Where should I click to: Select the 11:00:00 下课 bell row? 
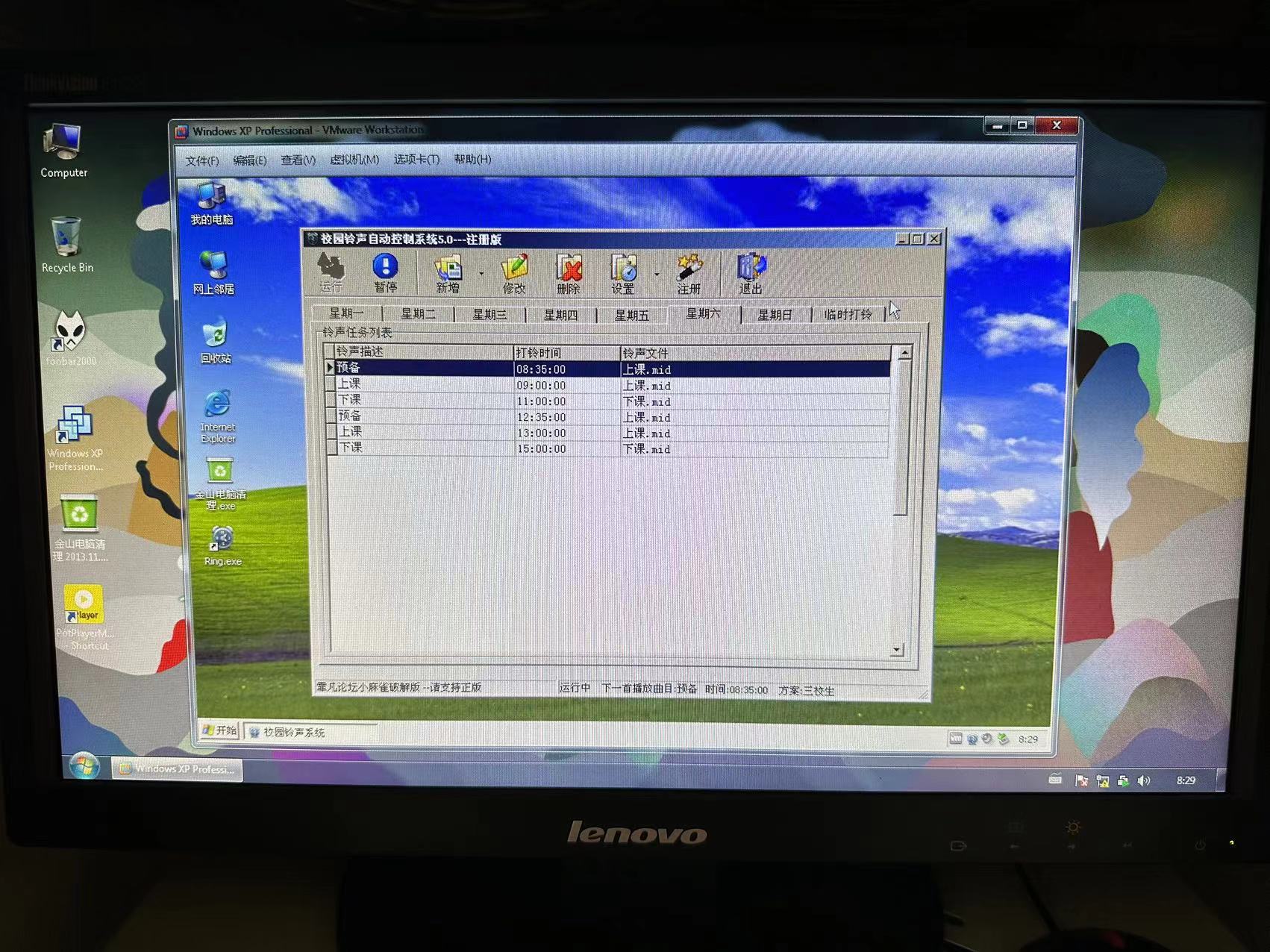click(540, 401)
